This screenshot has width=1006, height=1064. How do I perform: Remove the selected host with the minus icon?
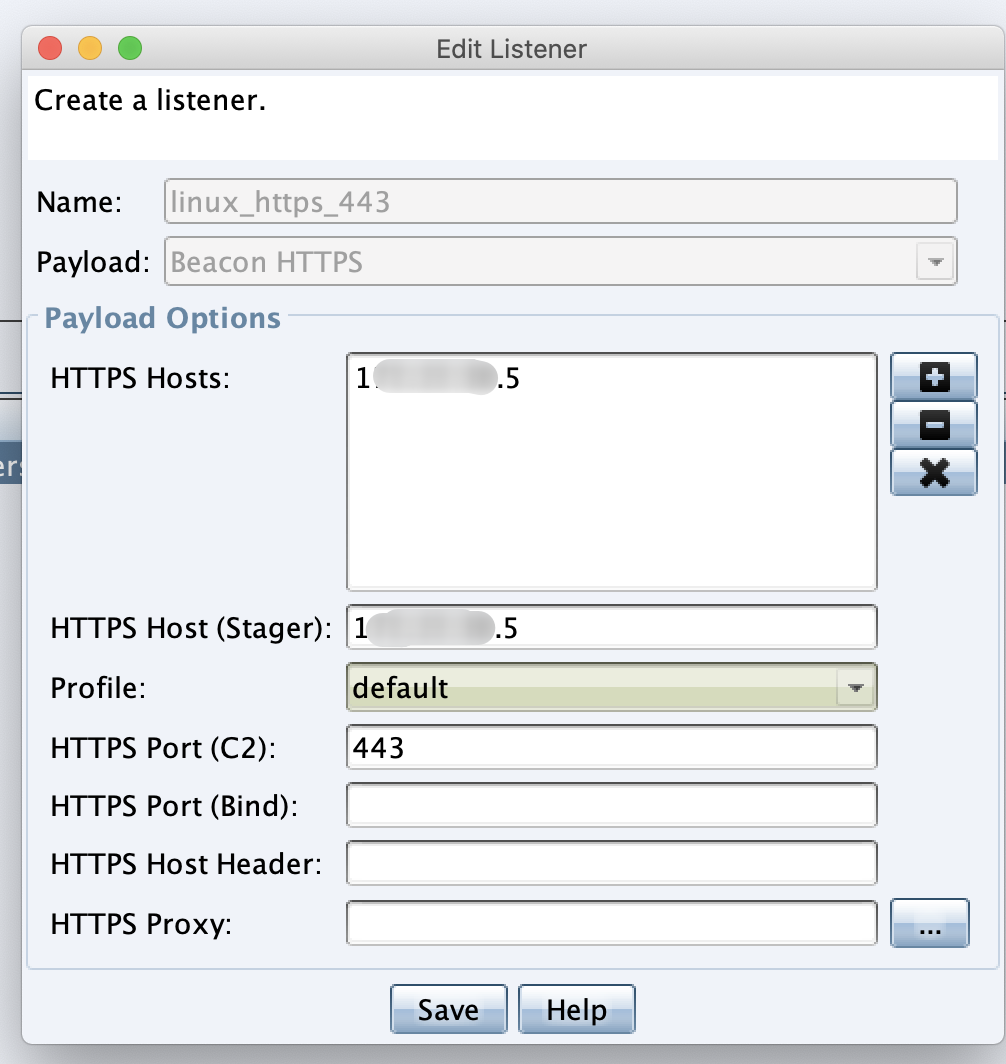click(x=932, y=425)
